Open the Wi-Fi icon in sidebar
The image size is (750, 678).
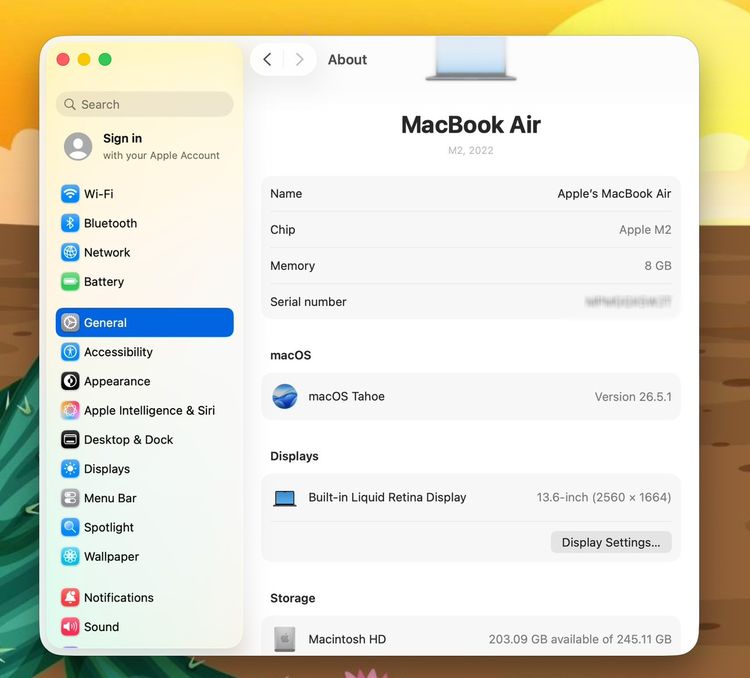coord(70,194)
